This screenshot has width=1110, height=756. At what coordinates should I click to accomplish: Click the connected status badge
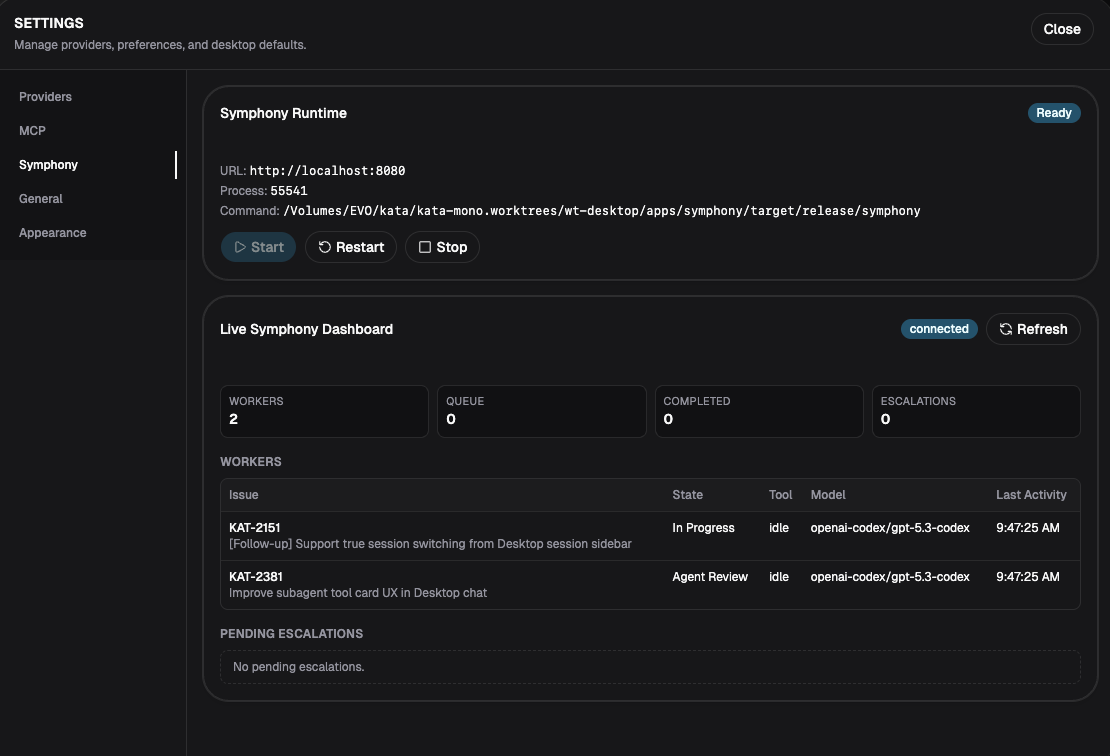point(939,329)
